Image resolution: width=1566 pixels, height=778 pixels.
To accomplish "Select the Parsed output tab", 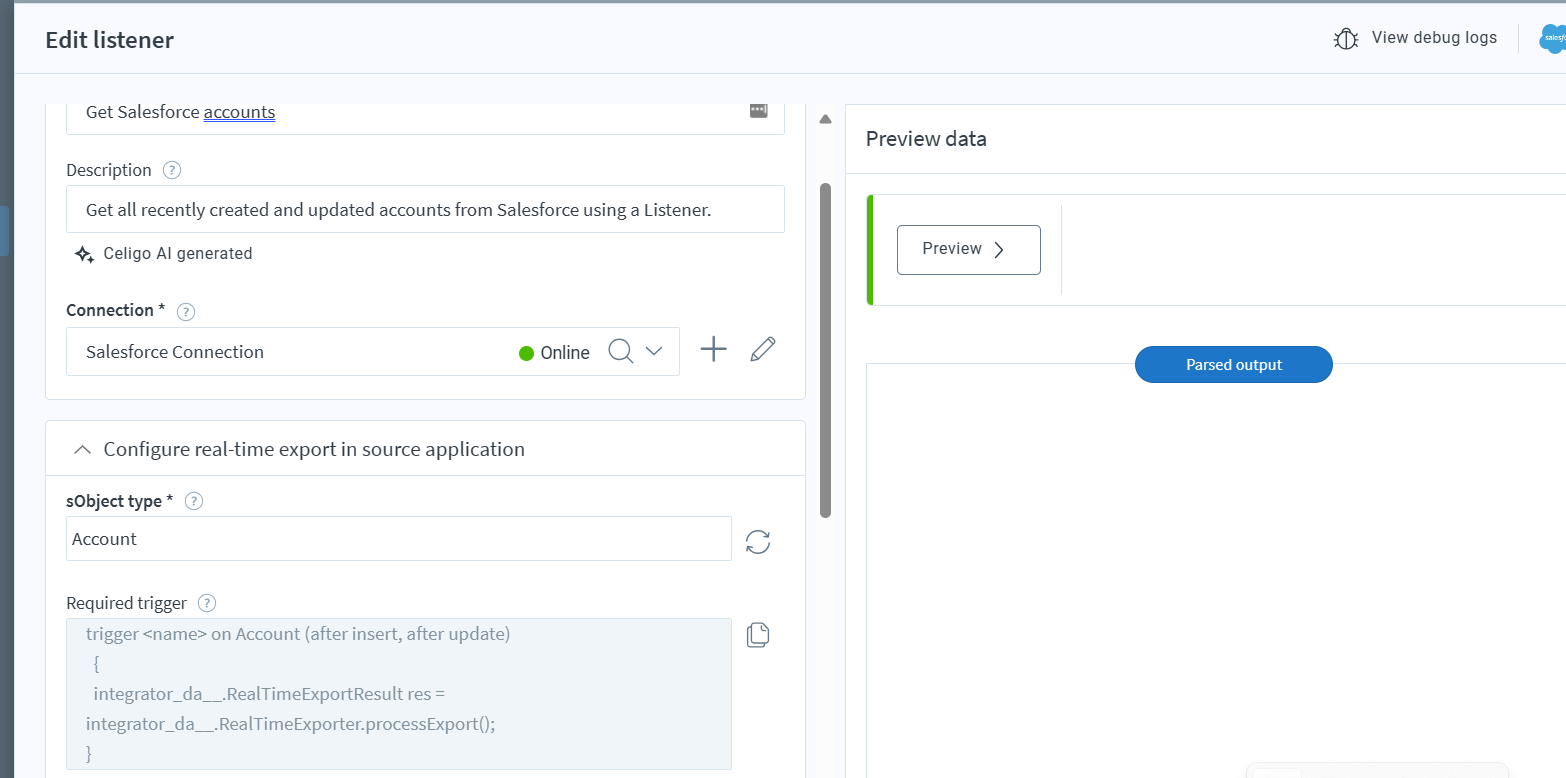I will (1233, 365).
